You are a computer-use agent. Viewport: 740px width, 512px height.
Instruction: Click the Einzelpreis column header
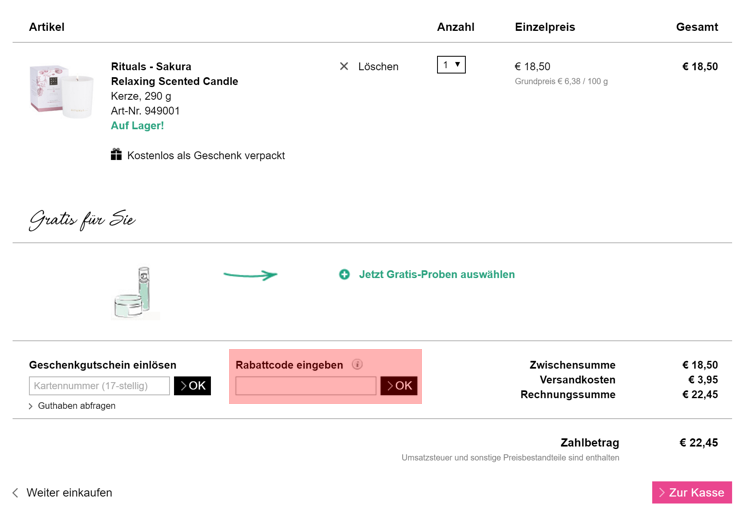point(545,27)
